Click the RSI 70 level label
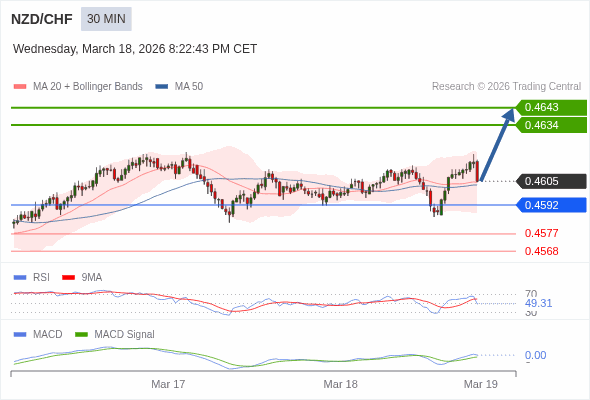The image size is (590, 400). (531, 293)
